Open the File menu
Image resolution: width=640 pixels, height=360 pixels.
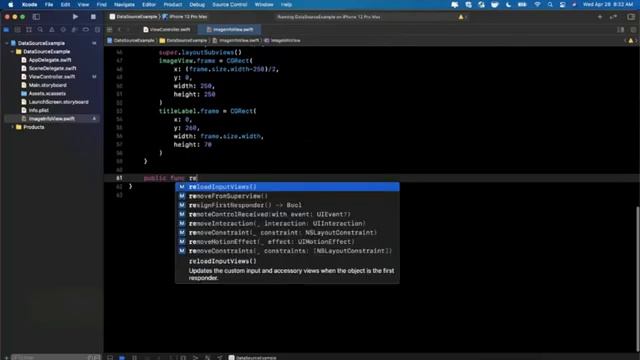point(49,4)
